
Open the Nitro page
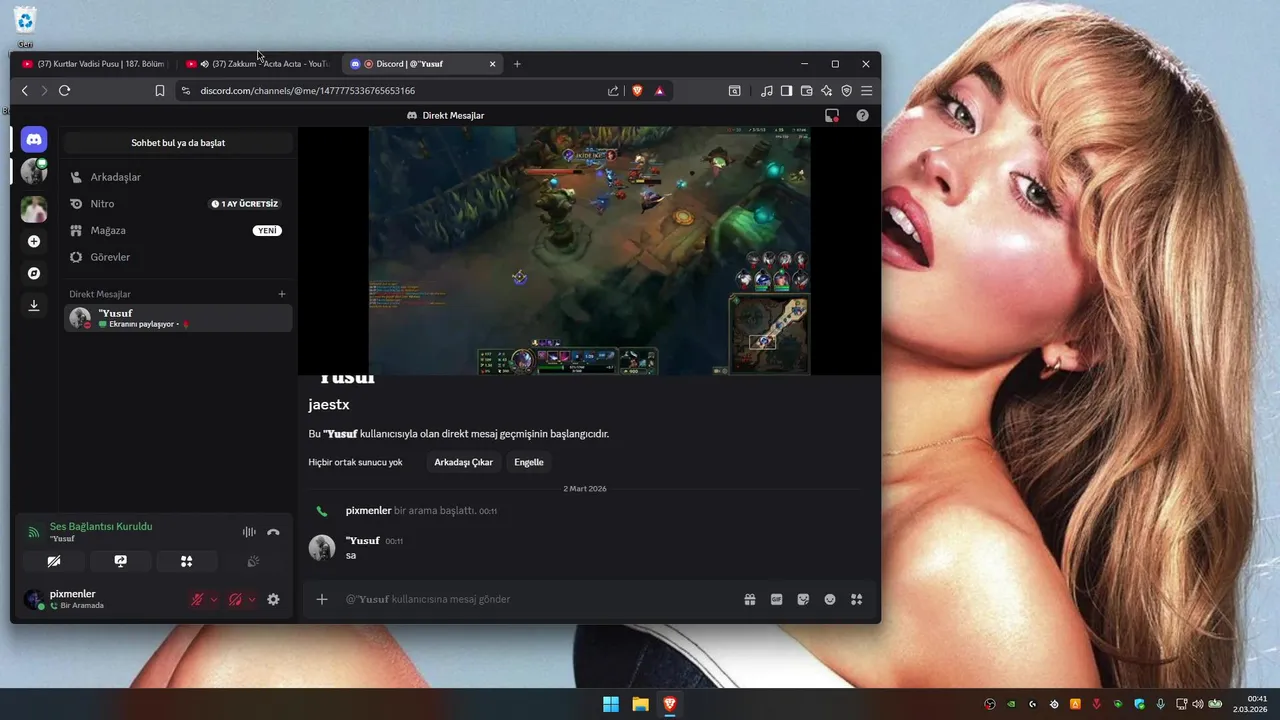pos(178,204)
